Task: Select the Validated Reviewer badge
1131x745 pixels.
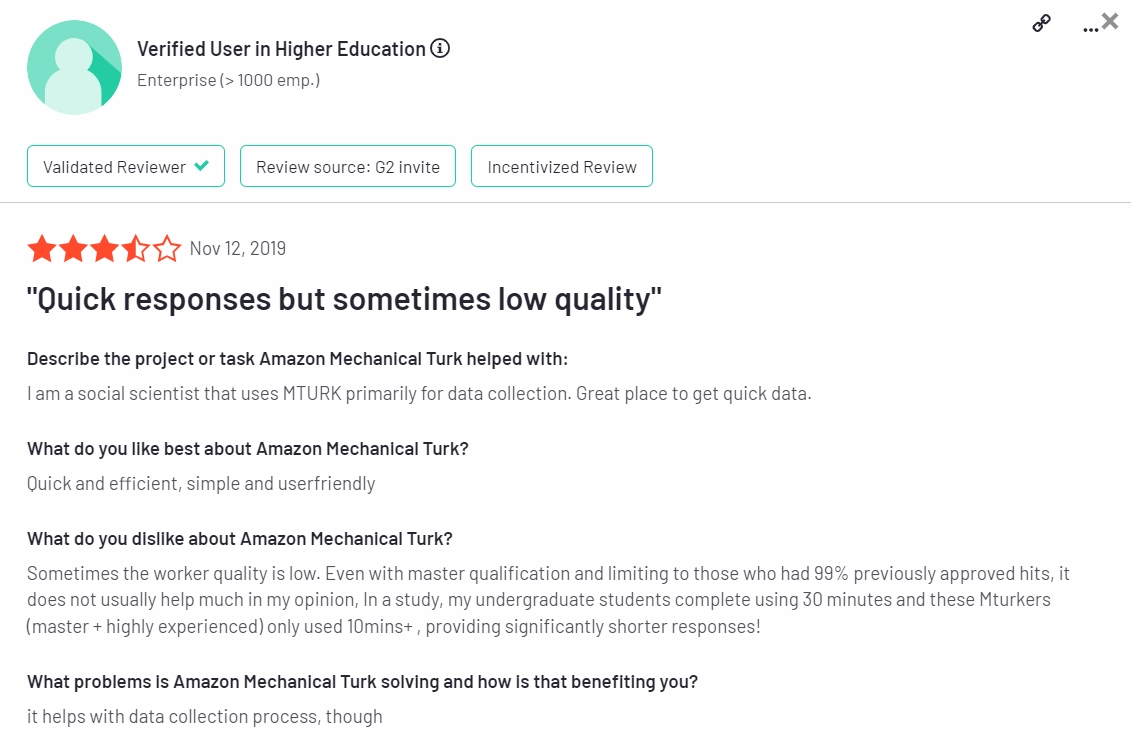Action: (x=126, y=167)
